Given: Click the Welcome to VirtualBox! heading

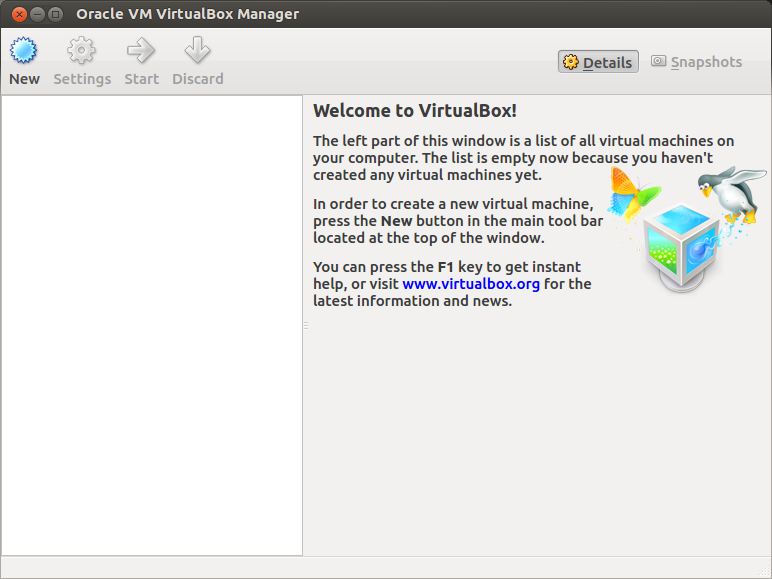Looking at the screenshot, I should [x=415, y=111].
